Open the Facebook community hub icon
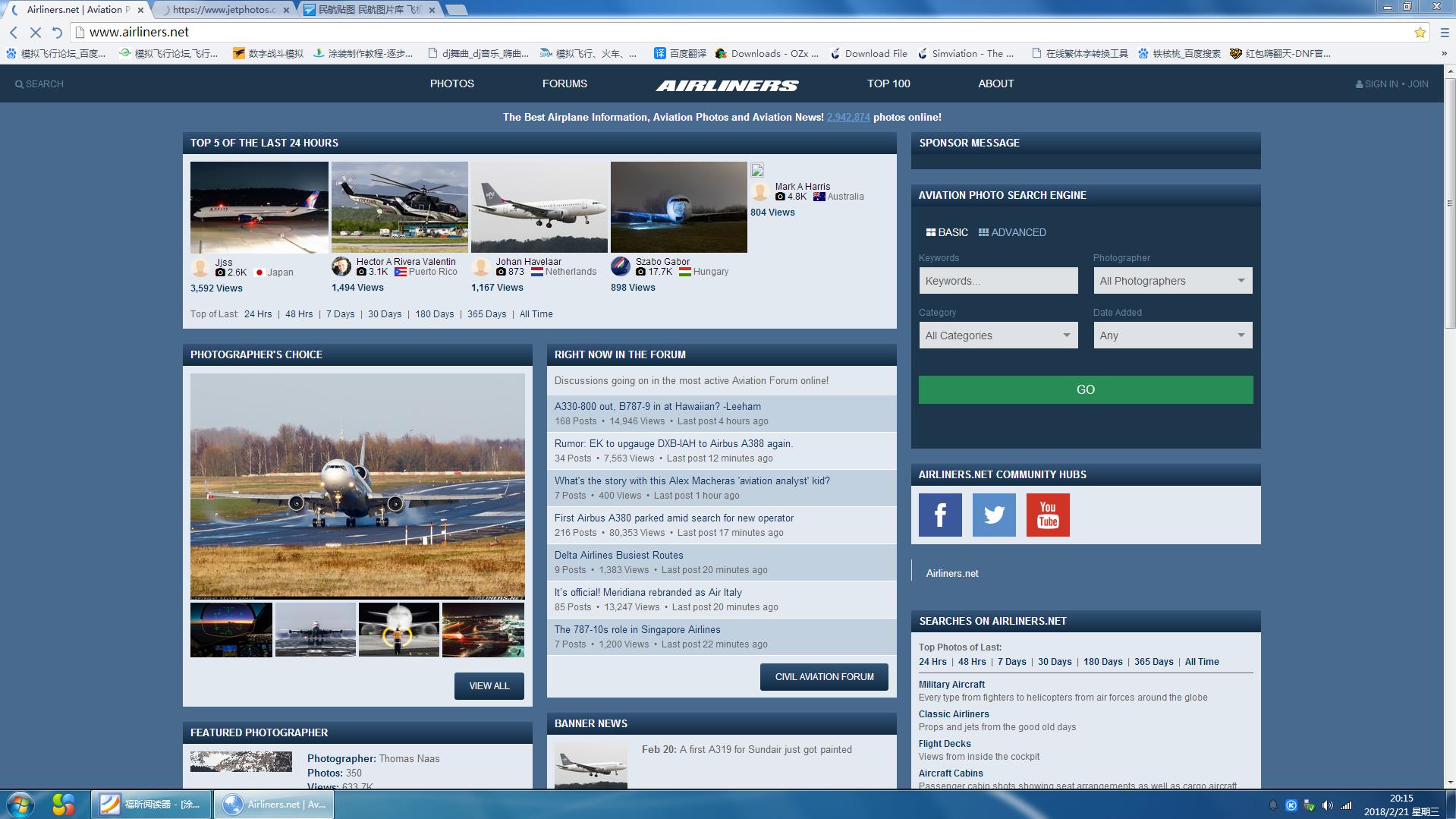The height and width of the screenshot is (819, 1456). (x=940, y=515)
